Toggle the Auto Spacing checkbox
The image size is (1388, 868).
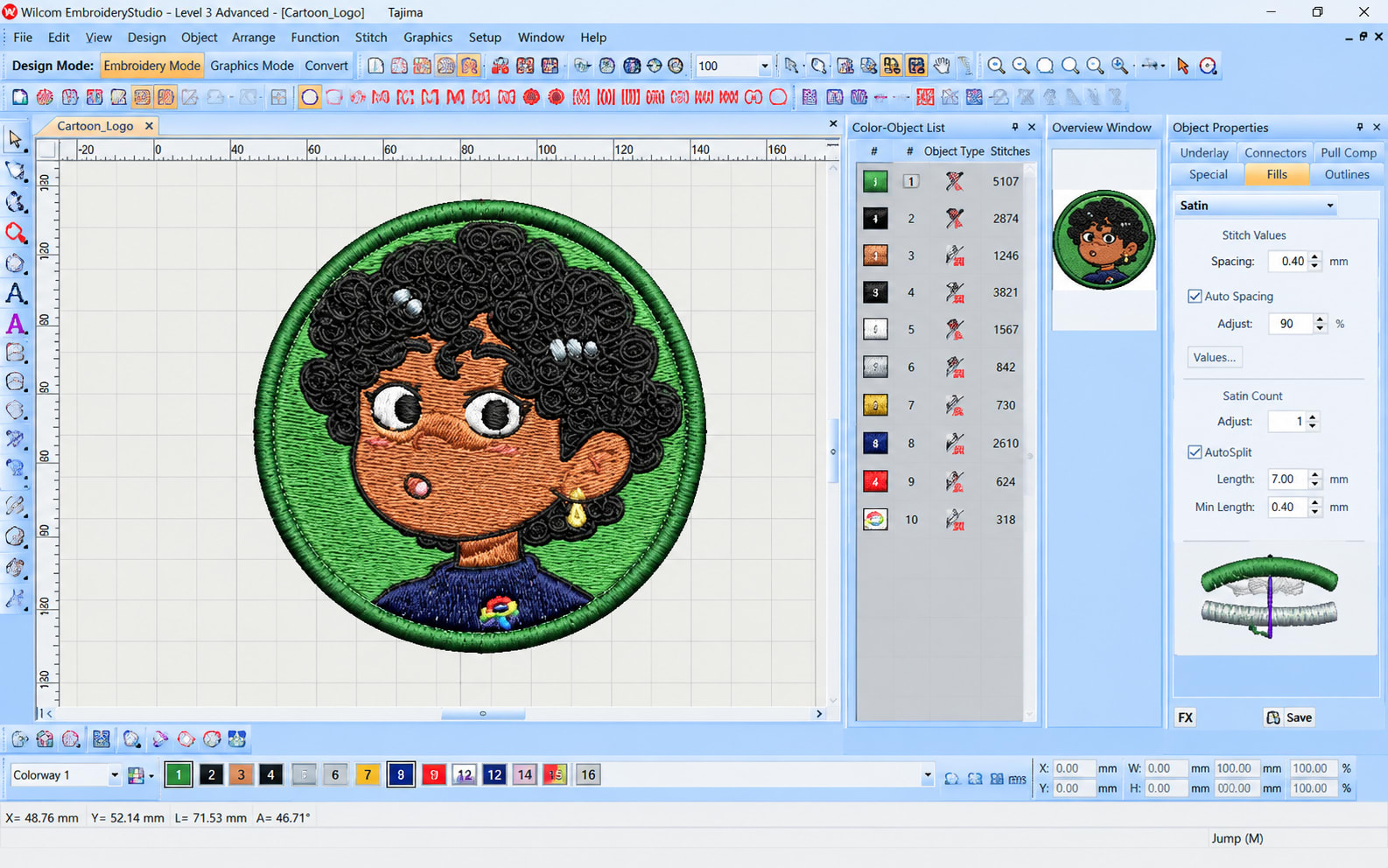tap(1195, 297)
